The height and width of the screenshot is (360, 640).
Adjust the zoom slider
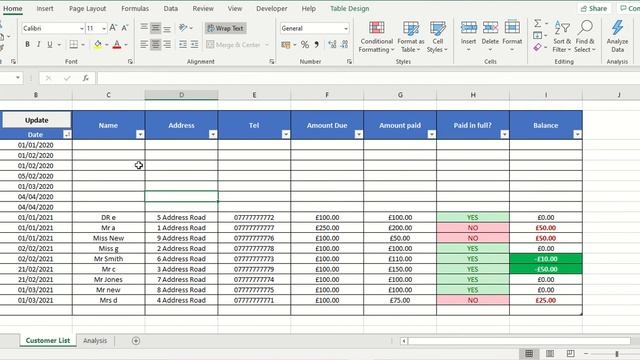click(617, 354)
